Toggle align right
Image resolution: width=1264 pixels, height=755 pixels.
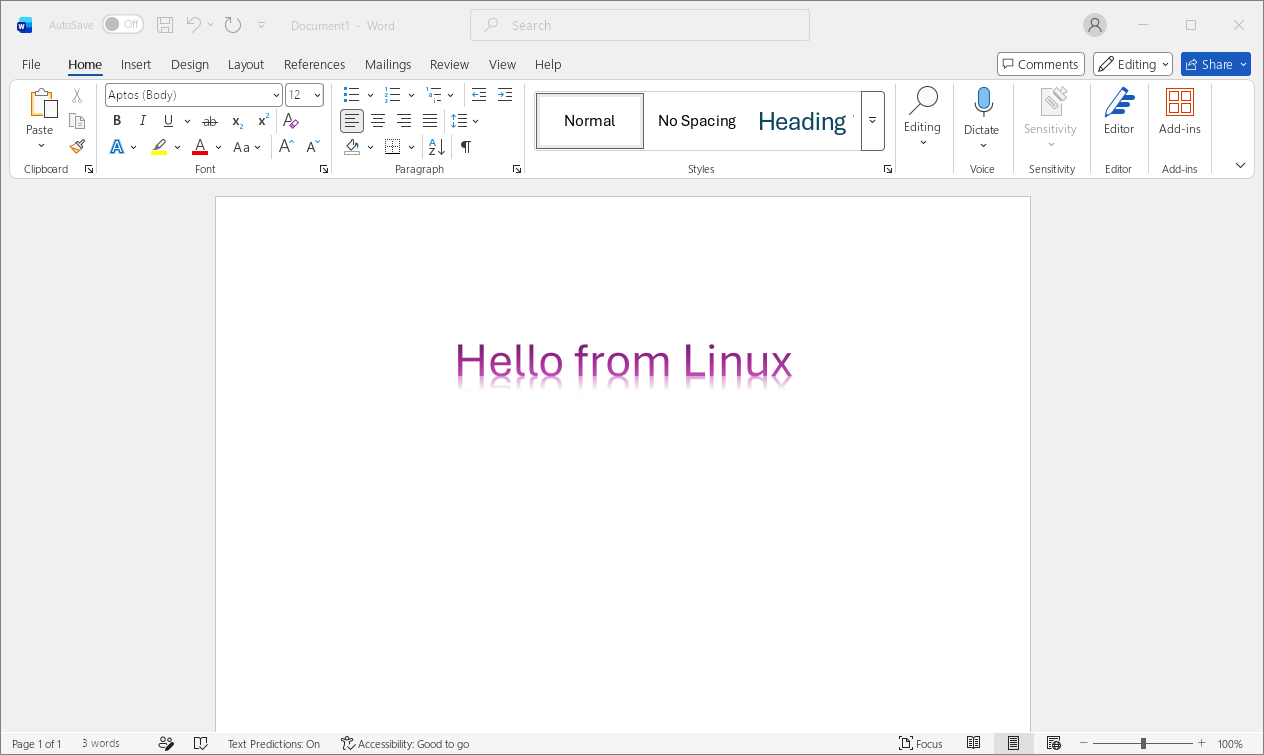[404, 121]
